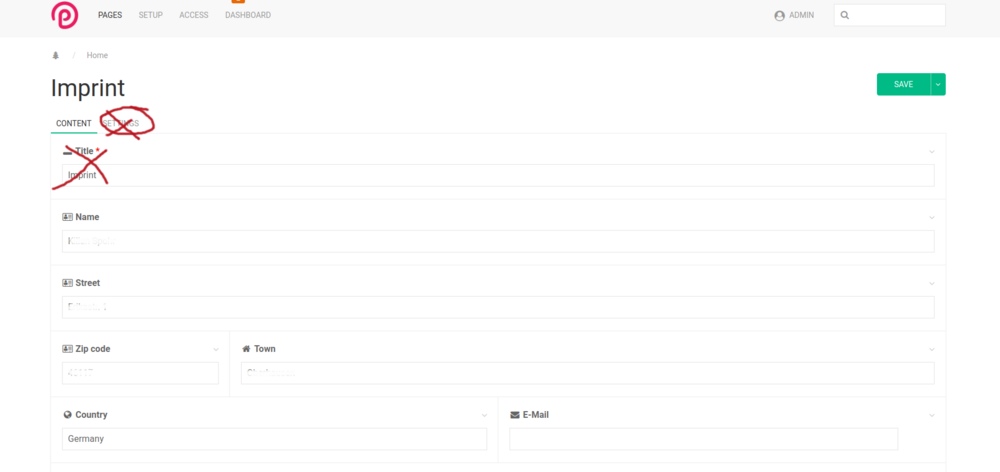Click the search magnifier icon

point(846,15)
